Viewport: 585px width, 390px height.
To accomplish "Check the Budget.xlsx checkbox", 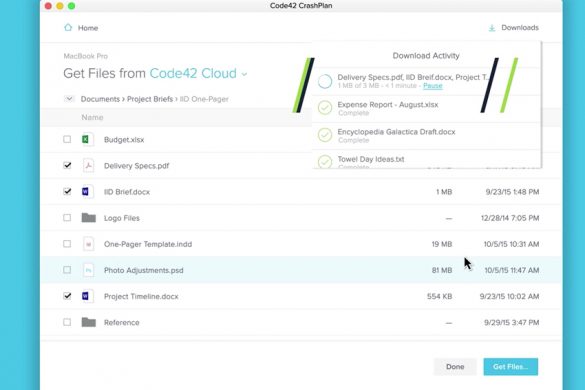I will point(67,139).
